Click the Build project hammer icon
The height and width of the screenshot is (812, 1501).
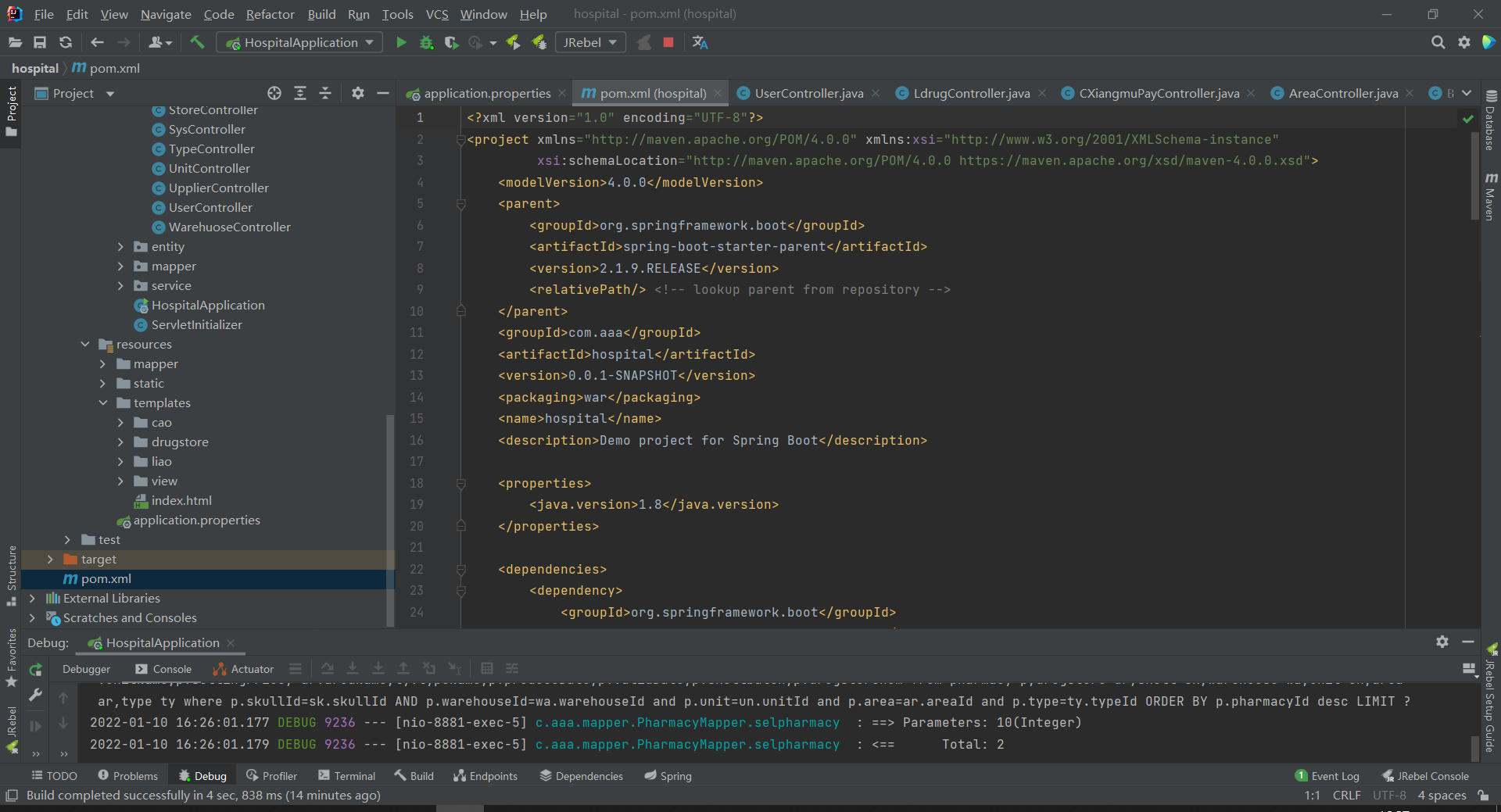pyautogui.click(x=197, y=42)
